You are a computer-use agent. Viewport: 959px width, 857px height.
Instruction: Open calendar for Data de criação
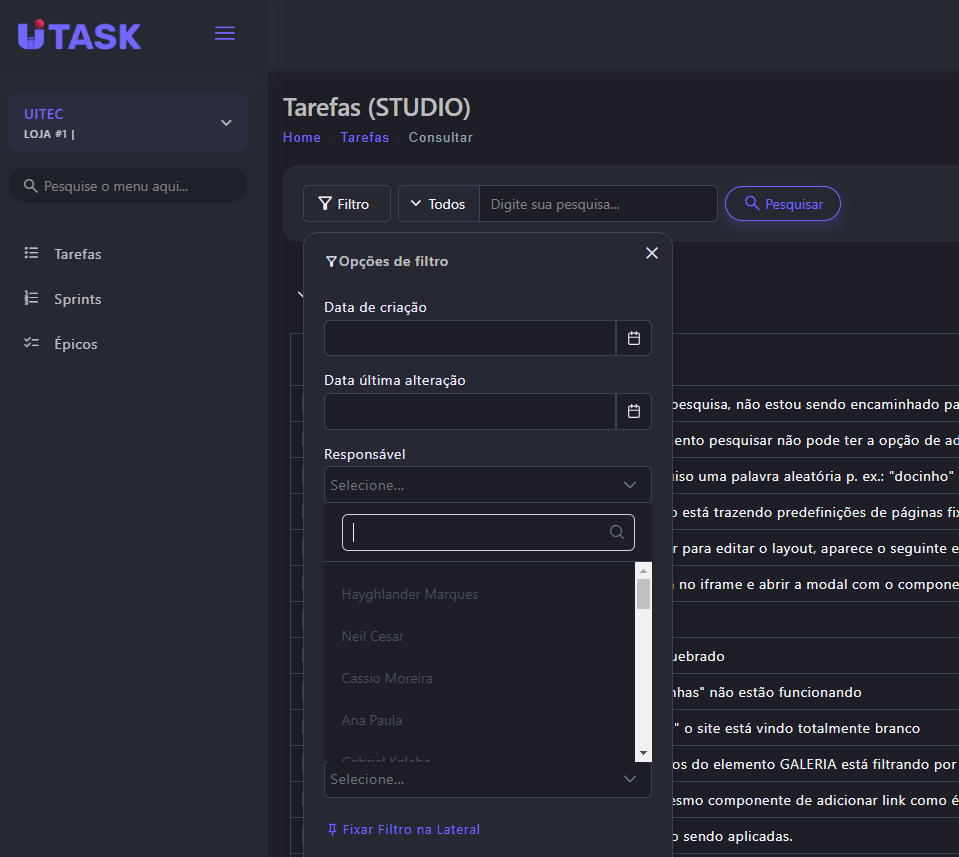(633, 338)
